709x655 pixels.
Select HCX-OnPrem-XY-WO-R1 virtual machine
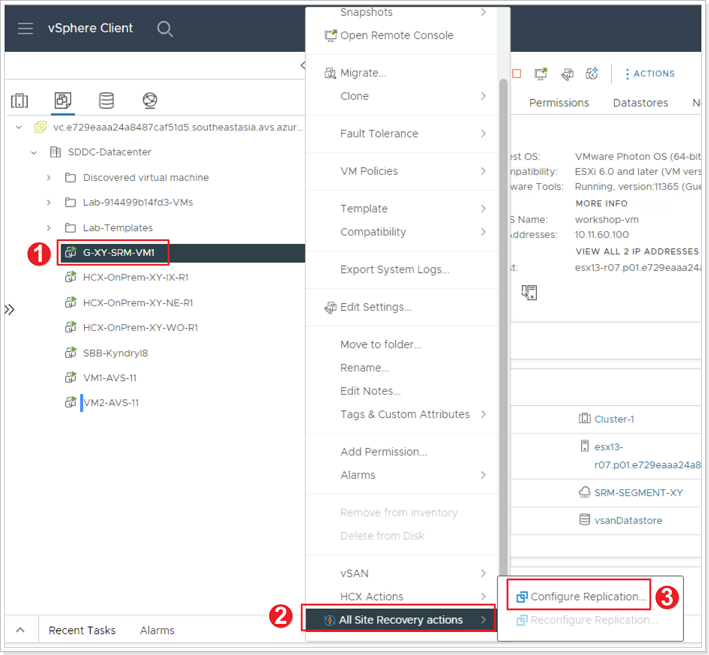(140, 328)
